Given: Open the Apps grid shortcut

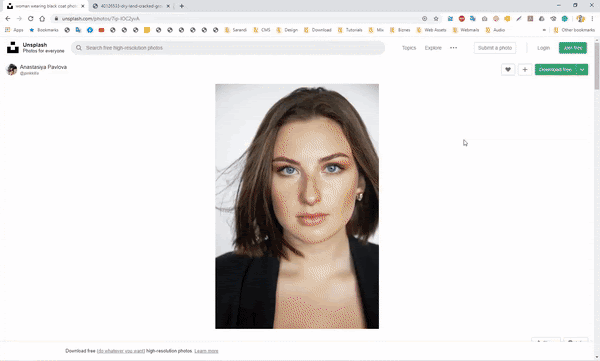Looking at the screenshot, I should click(14, 30).
